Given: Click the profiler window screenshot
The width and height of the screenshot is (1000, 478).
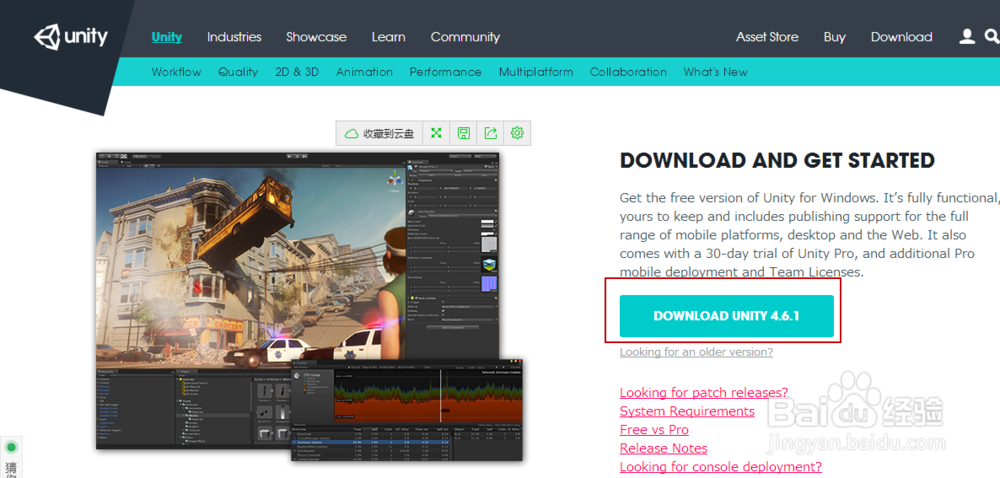Looking at the screenshot, I should click(x=407, y=409).
